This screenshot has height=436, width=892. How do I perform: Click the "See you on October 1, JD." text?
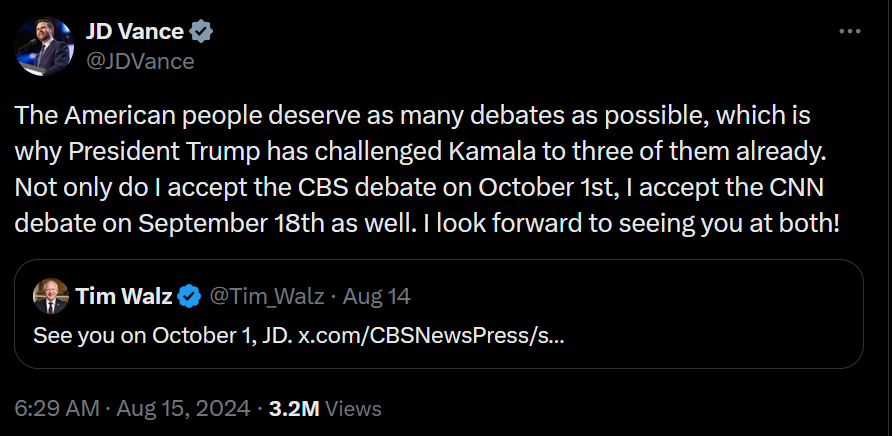(x=163, y=334)
